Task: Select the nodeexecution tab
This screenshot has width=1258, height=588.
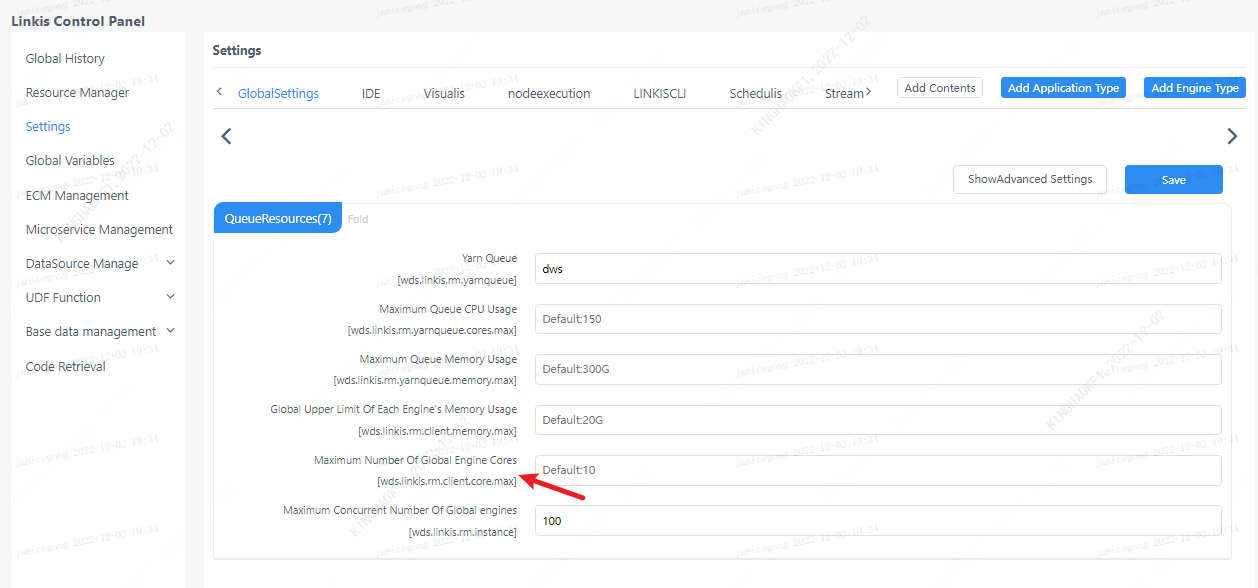Action: (x=549, y=93)
